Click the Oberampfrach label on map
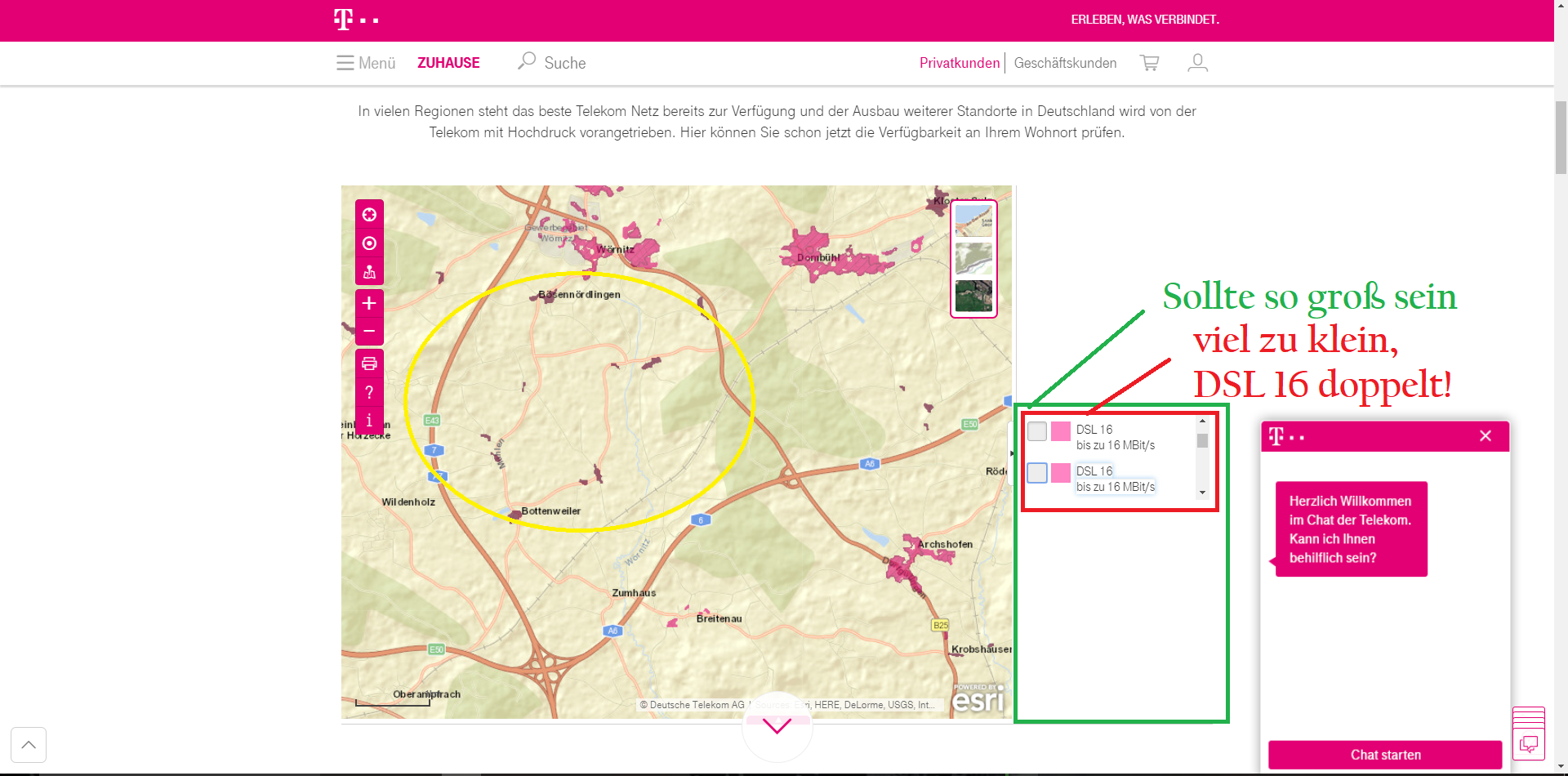 coord(426,694)
